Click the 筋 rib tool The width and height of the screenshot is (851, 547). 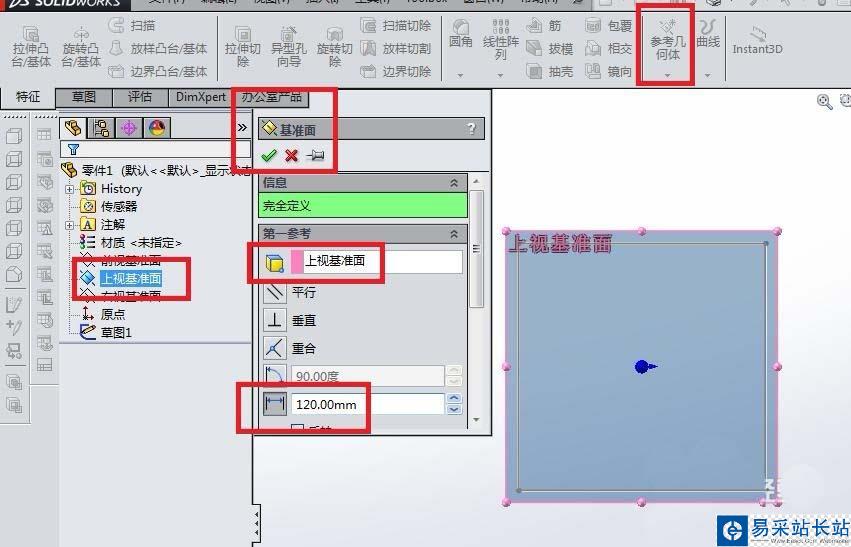(544, 26)
